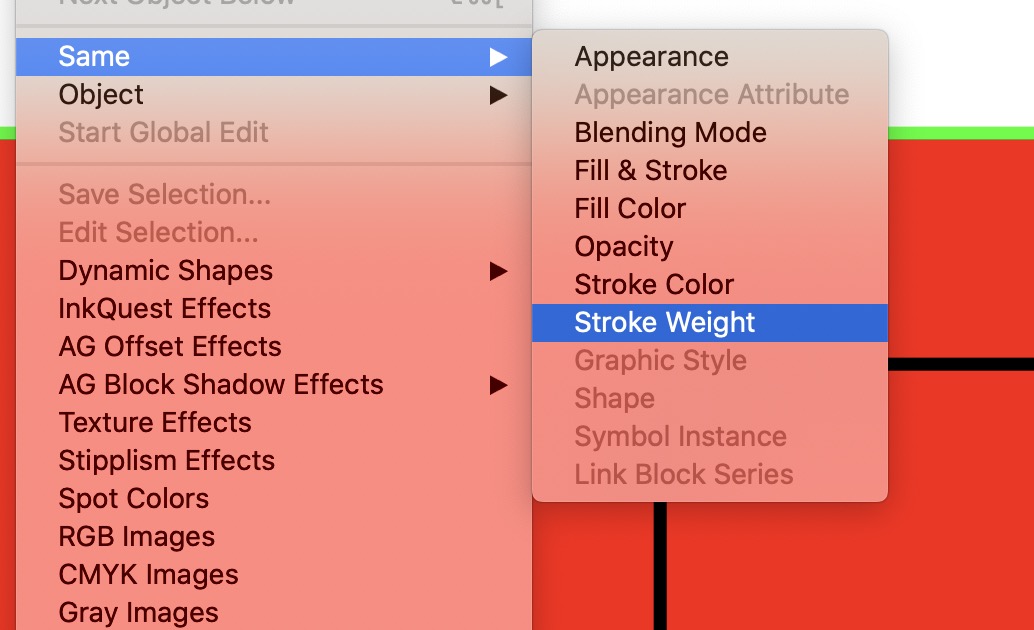Choose Appearance from the Same submenu
Screen dimensions: 1034x630
click(651, 57)
